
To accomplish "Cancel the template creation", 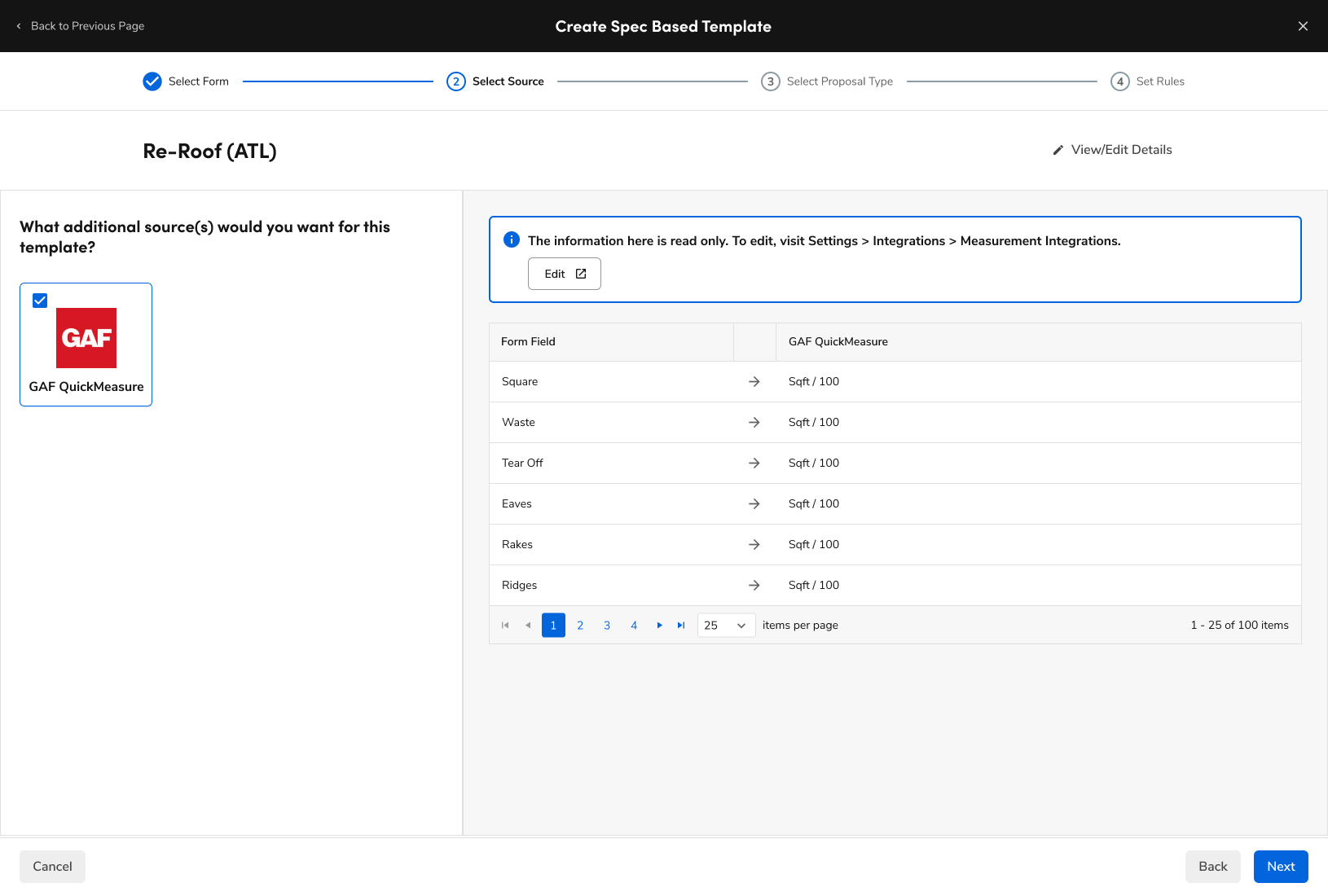I will (x=52, y=866).
